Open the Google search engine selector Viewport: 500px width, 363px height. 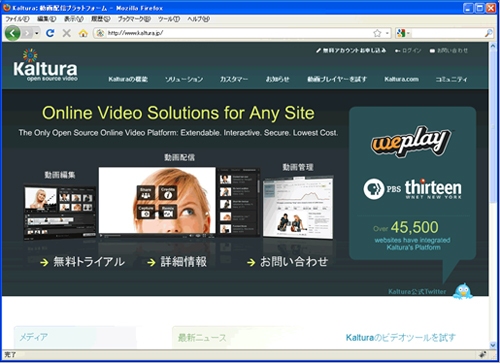click(x=403, y=33)
